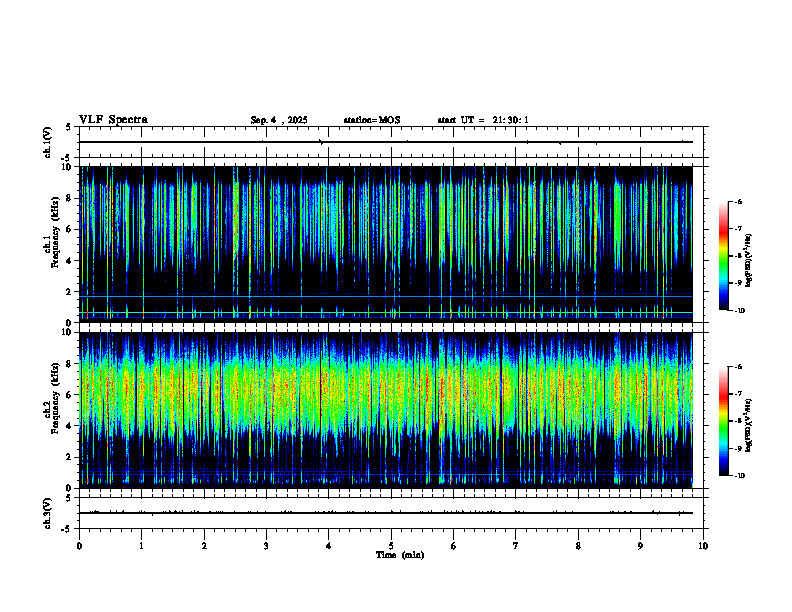
Task: Click the ch.1 voltage waveform trace panel
Action: coord(391,142)
